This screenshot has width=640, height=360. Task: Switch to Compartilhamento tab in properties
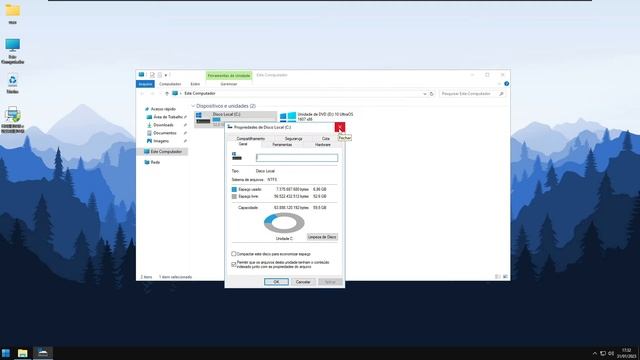click(x=251, y=139)
